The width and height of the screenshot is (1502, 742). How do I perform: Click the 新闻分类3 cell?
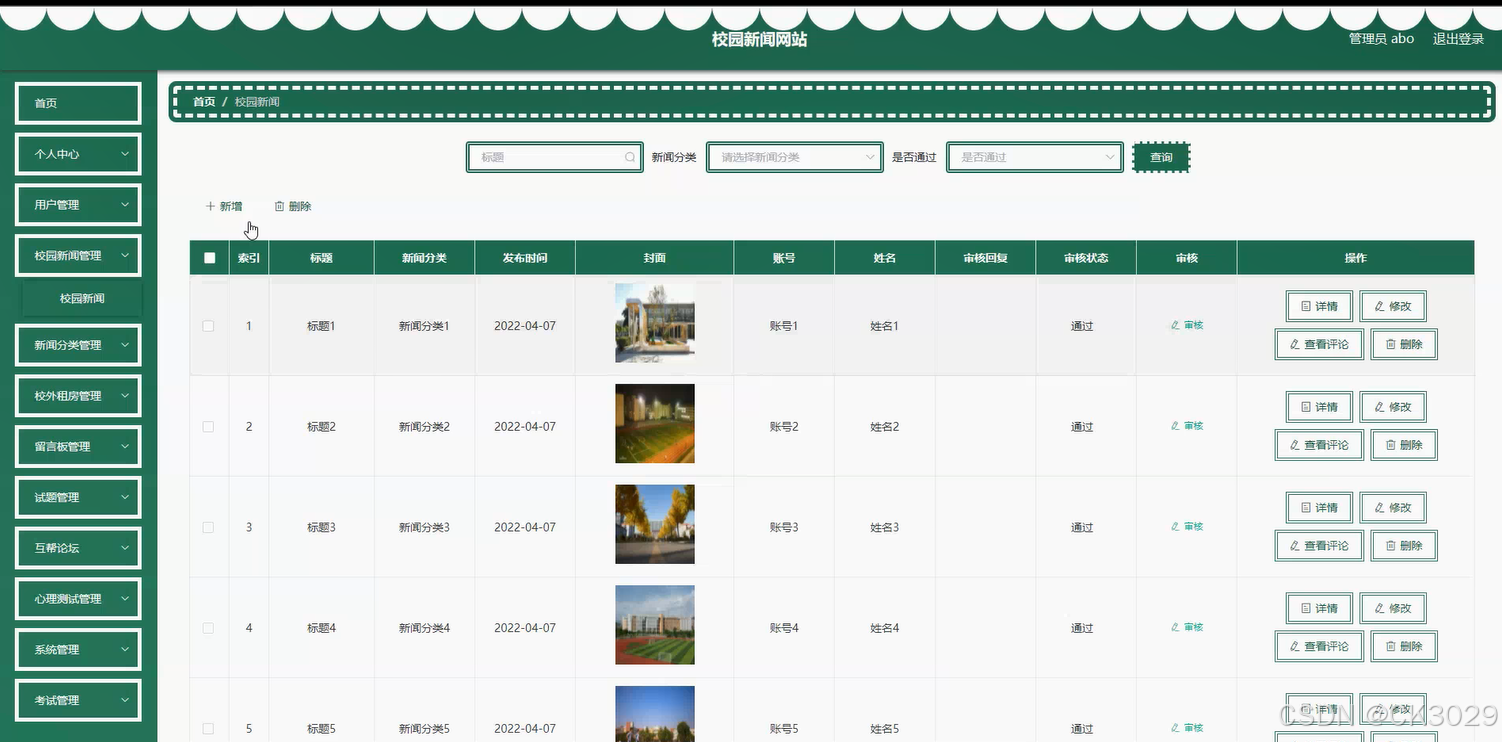click(424, 527)
